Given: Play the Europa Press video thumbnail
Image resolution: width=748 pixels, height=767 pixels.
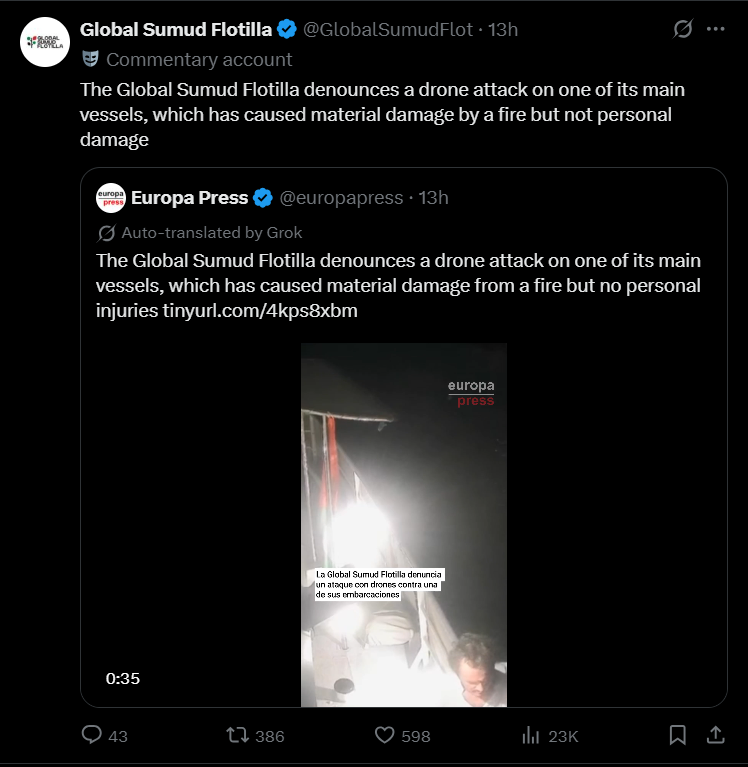Looking at the screenshot, I should [x=404, y=525].
